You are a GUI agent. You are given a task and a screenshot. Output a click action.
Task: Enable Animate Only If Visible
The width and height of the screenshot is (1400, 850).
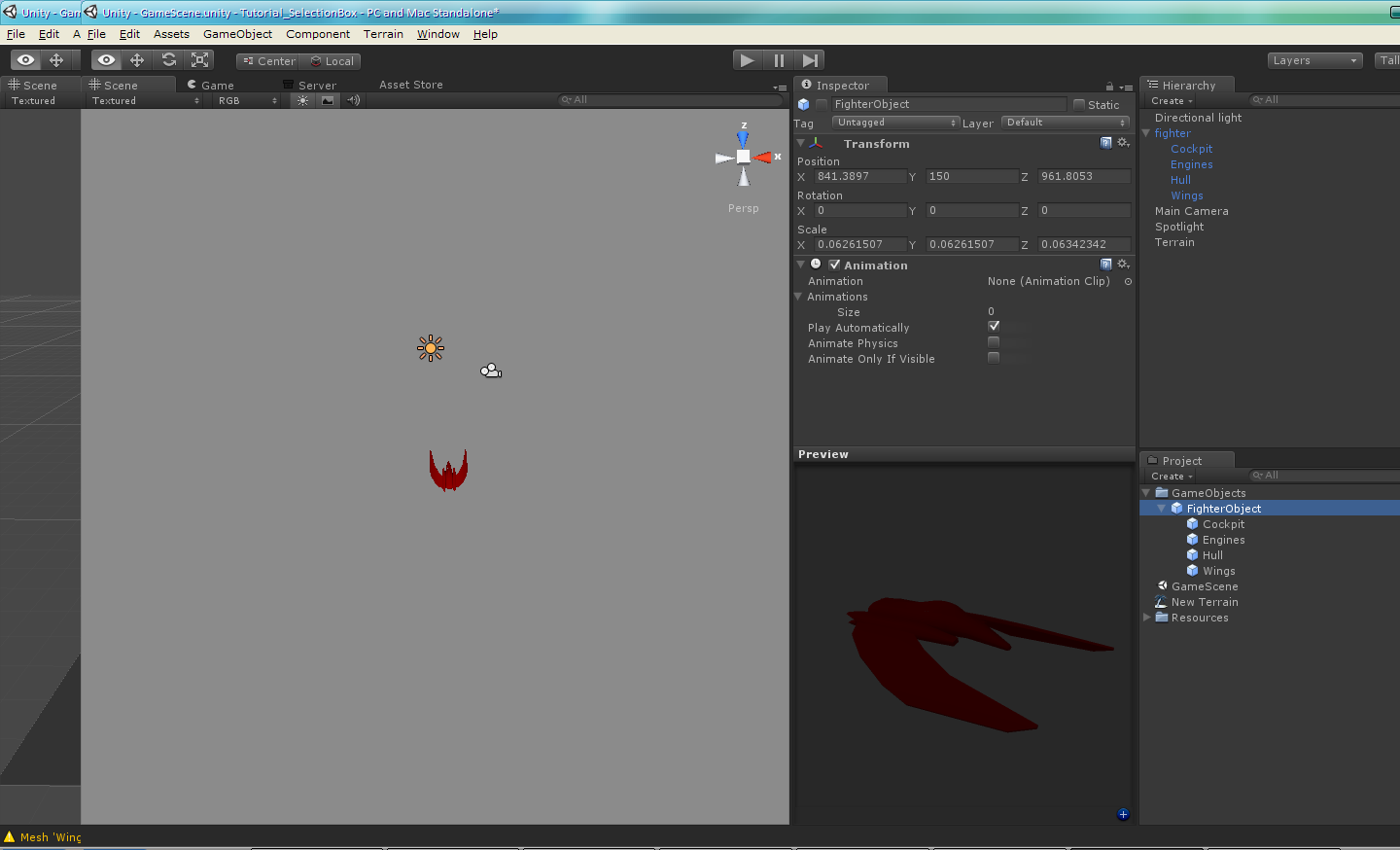coord(994,358)
